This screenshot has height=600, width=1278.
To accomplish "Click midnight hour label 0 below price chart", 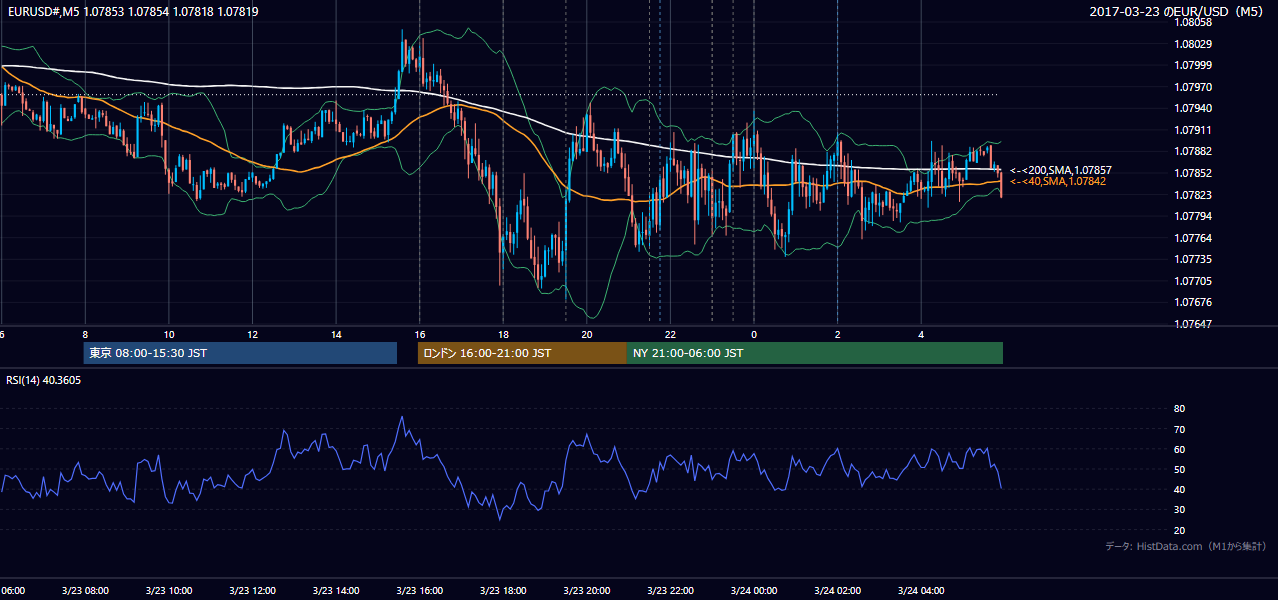I will pos(754,334).
